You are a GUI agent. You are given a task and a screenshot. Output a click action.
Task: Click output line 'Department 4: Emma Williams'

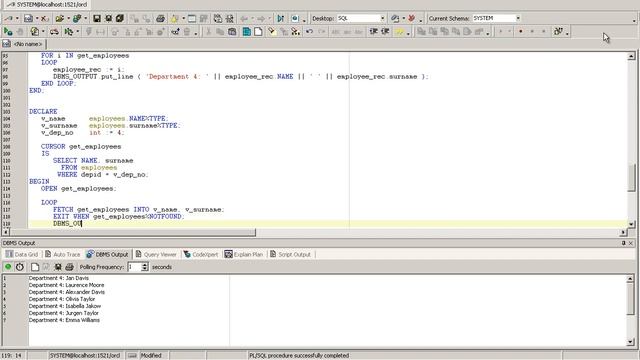click(64, 320)
